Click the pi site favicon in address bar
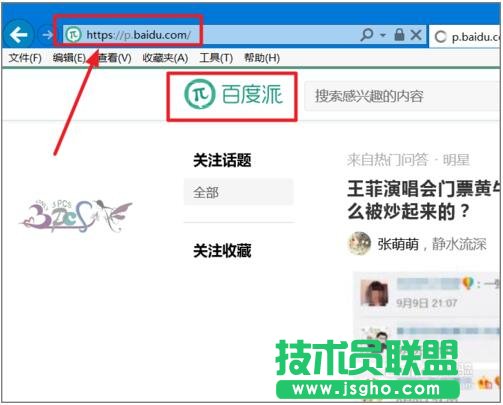 (x=73, y=34)
